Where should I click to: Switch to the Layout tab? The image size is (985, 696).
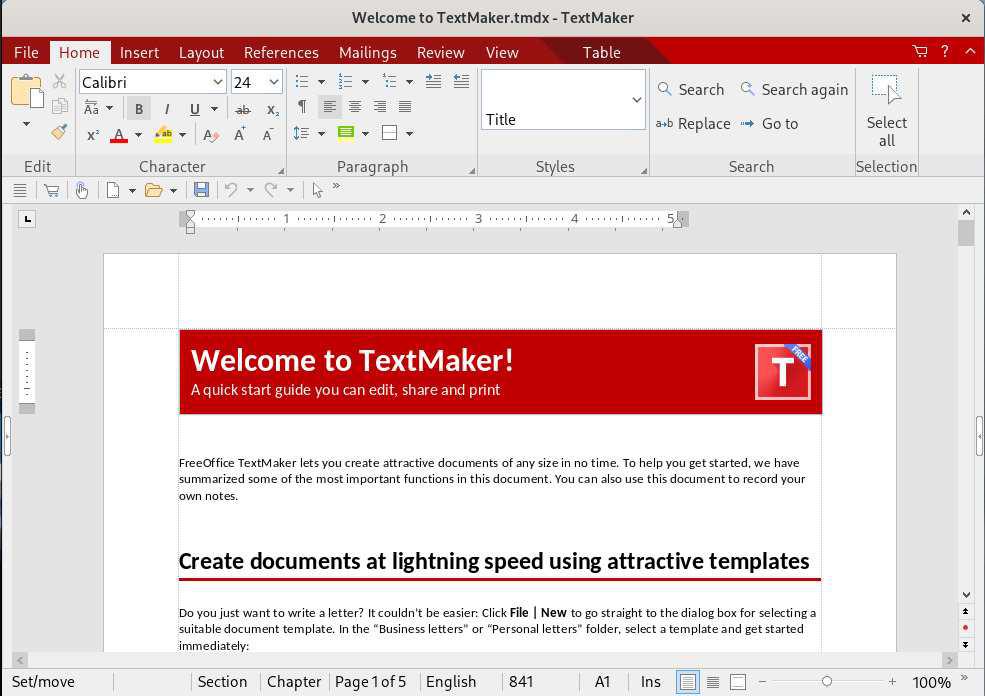(x=201, y=53)
